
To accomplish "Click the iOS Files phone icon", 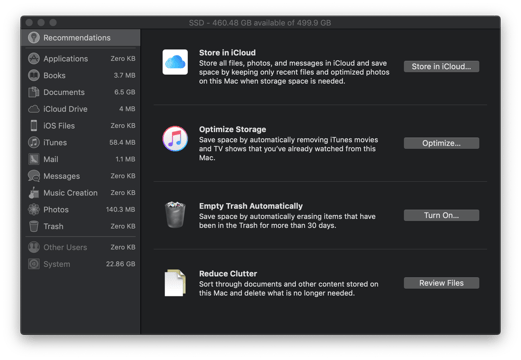I will tap(34, 126).
